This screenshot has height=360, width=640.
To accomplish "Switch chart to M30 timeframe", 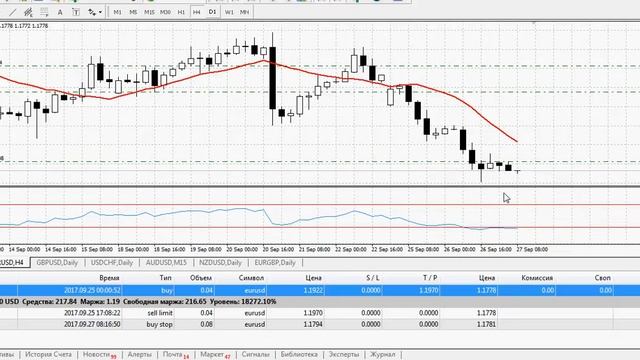I will pos(165,12).
